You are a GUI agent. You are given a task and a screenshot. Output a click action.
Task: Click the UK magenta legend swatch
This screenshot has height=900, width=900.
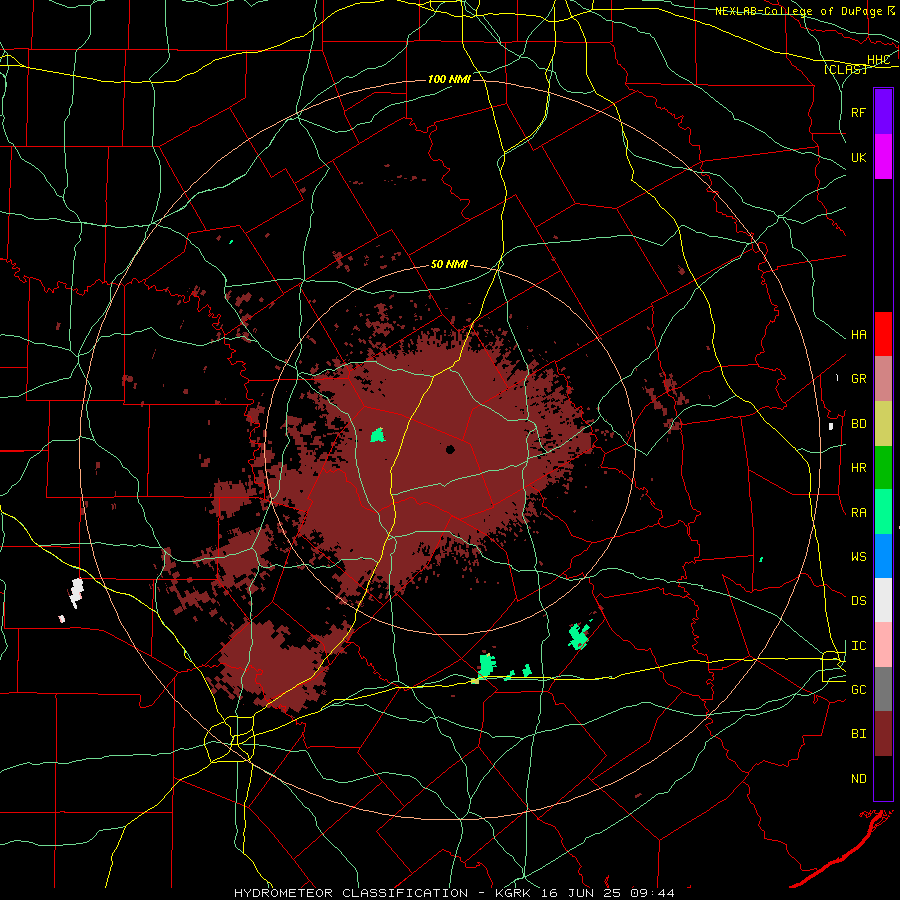pos(883,157)
